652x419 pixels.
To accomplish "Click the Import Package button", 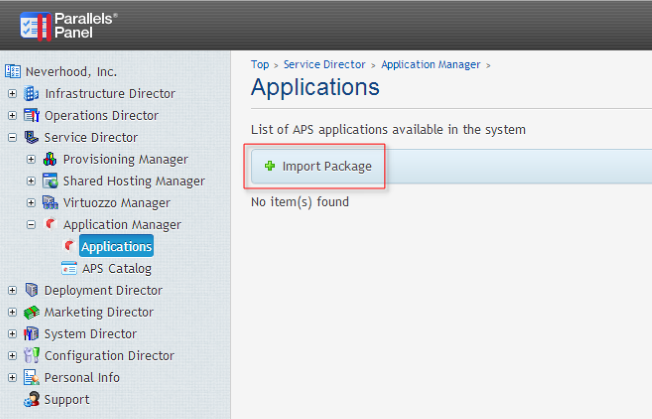I will coord(318,166).
